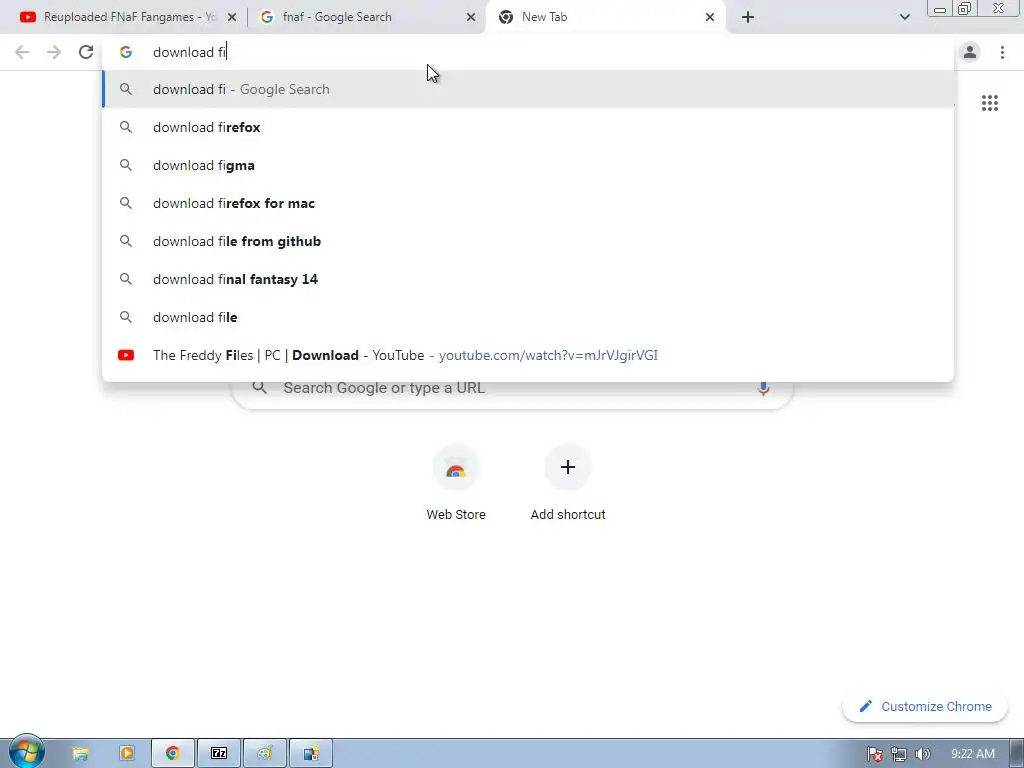This screenshot has height=768, width=1024.
Task: Click the Chrome taskbar button
Action: (x=172, y=754)
